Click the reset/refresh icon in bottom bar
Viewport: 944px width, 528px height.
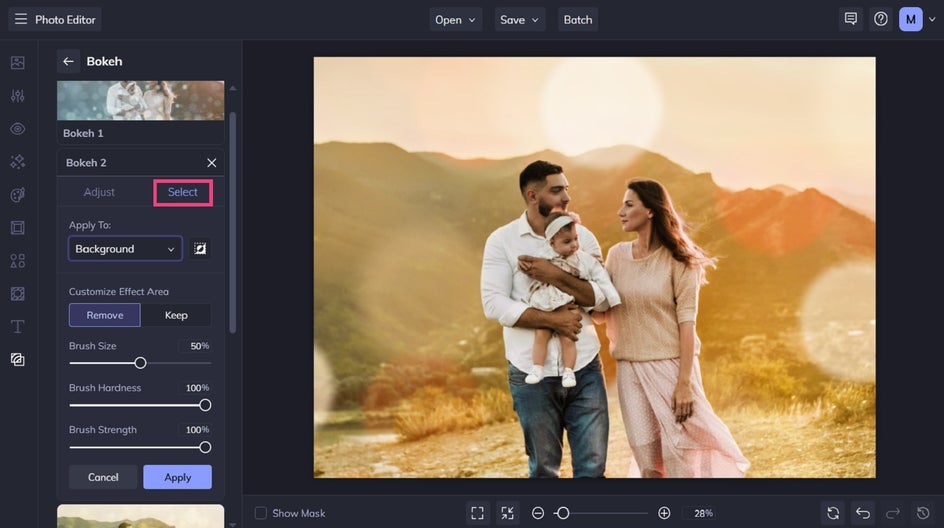[x=833, y=513]
